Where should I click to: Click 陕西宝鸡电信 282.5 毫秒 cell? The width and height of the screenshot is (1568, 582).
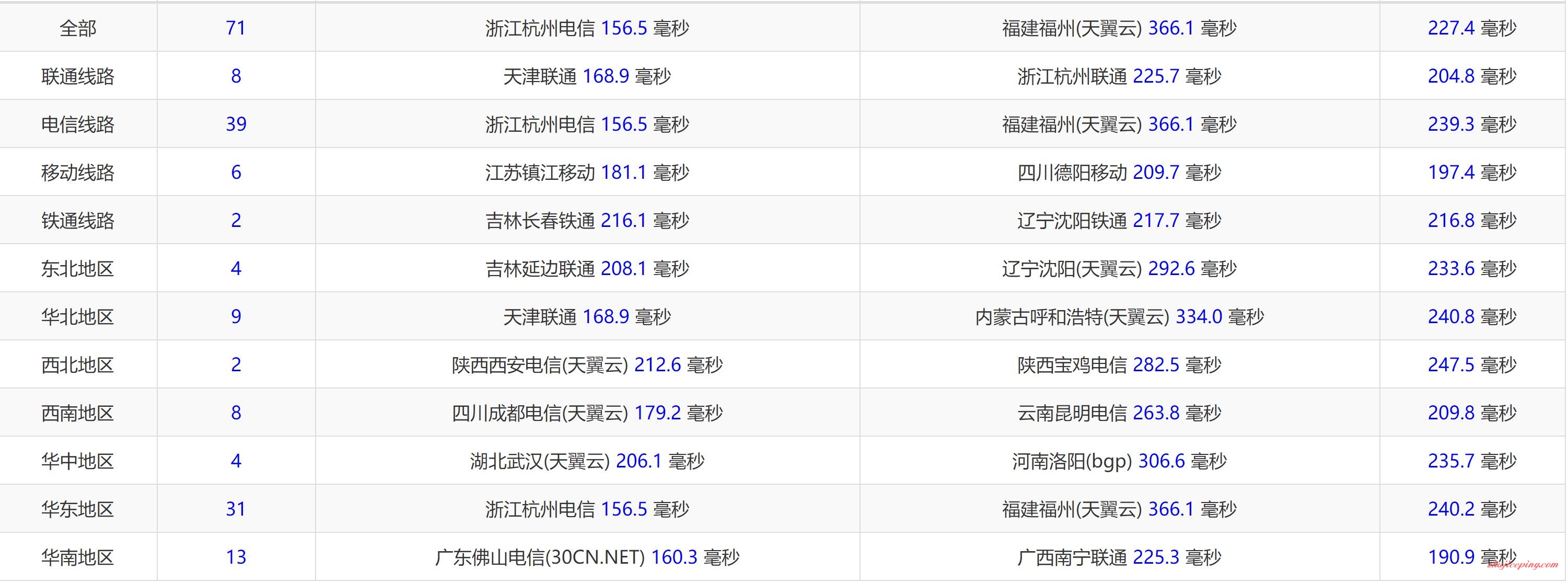tap(1119, 365)
